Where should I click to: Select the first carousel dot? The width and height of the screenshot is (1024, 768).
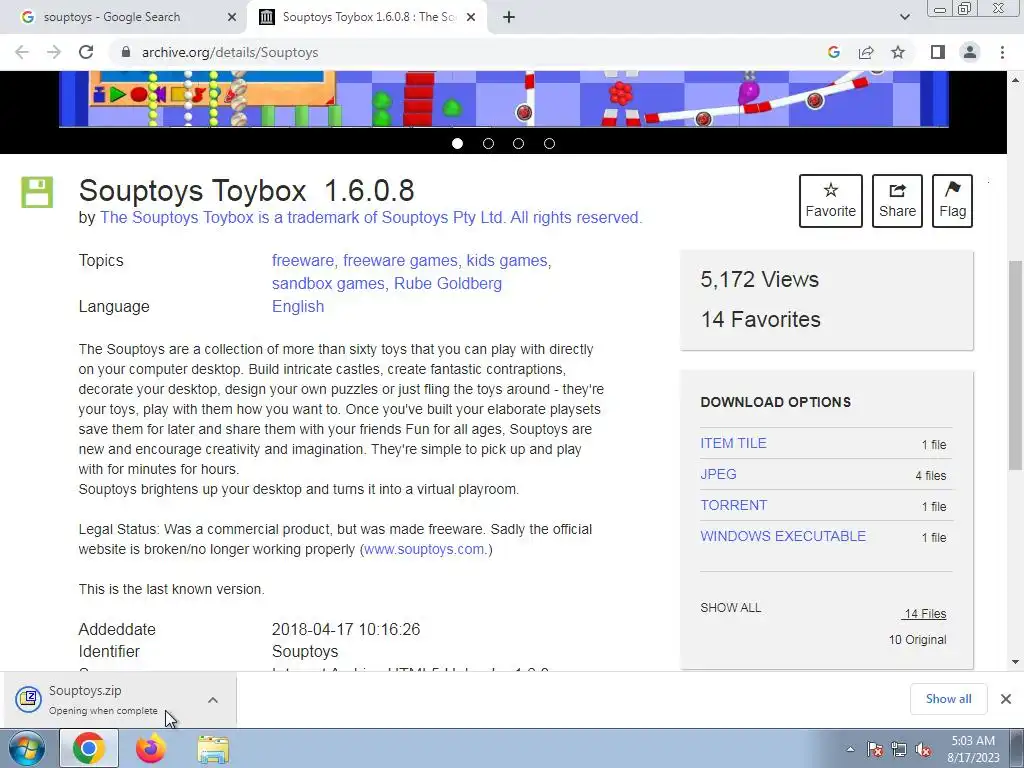click(457, 144)
